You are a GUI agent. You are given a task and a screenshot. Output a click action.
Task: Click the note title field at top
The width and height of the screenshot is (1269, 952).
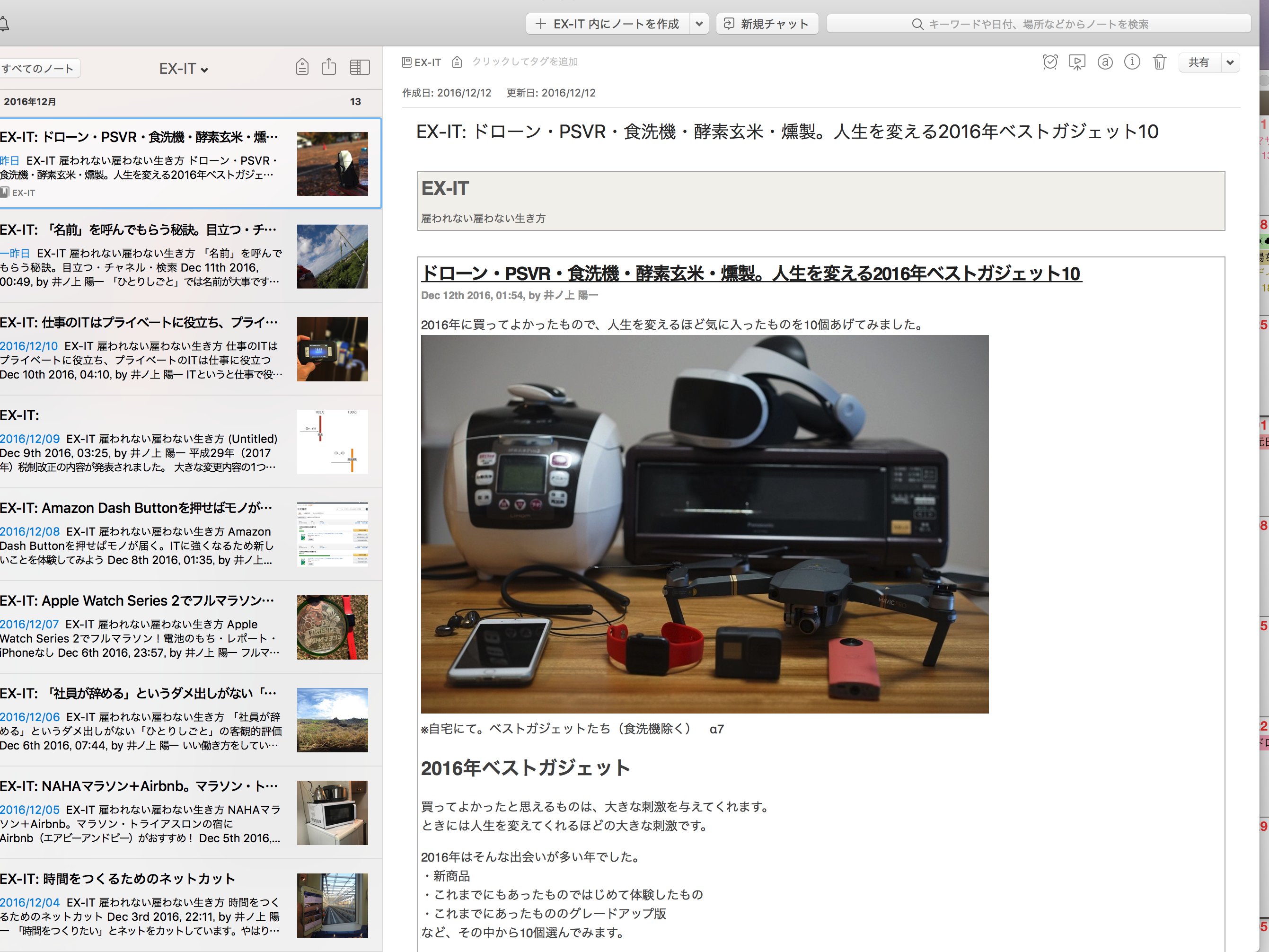787,132
